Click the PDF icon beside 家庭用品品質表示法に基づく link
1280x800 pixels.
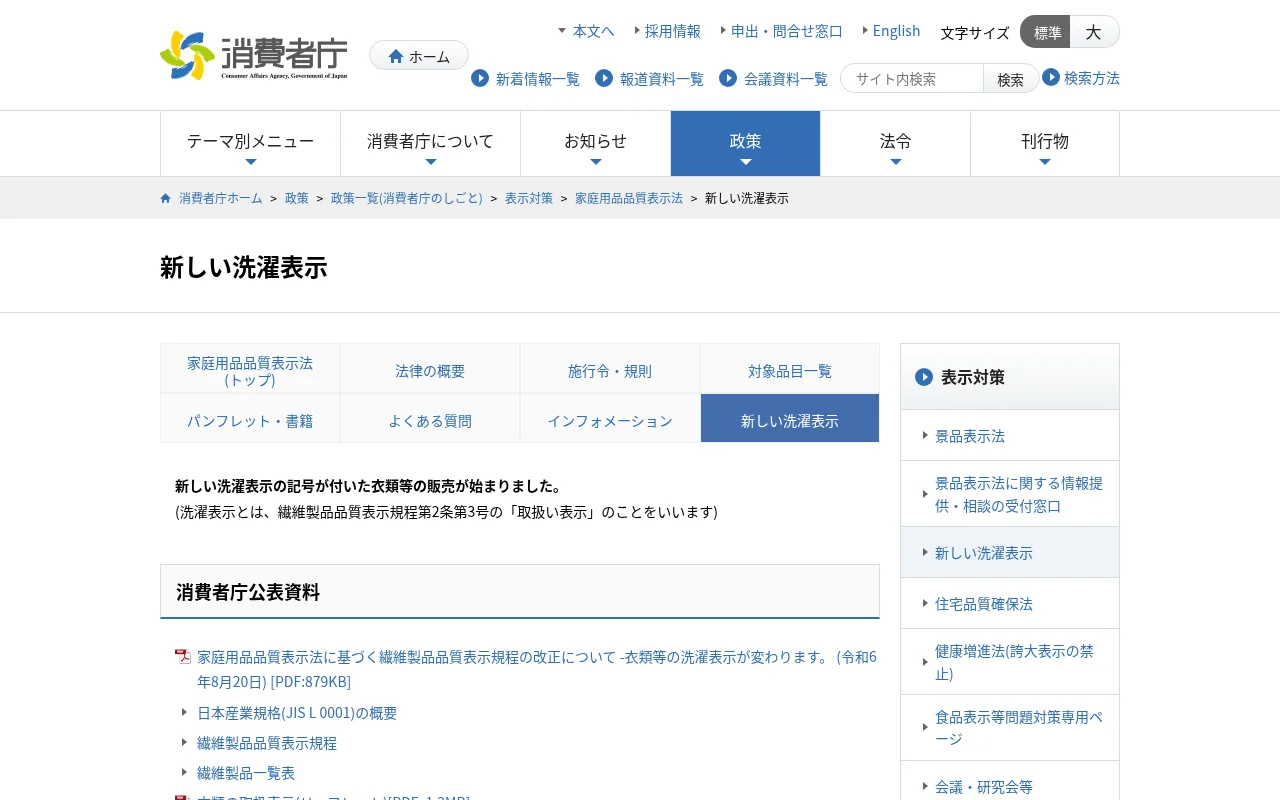(183, 656)
